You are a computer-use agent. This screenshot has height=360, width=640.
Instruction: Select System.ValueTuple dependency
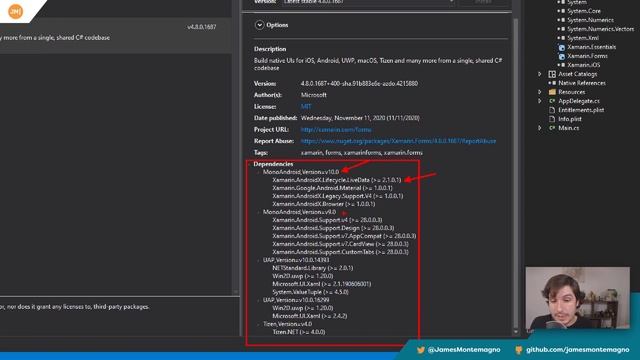[x=310, y=292]
